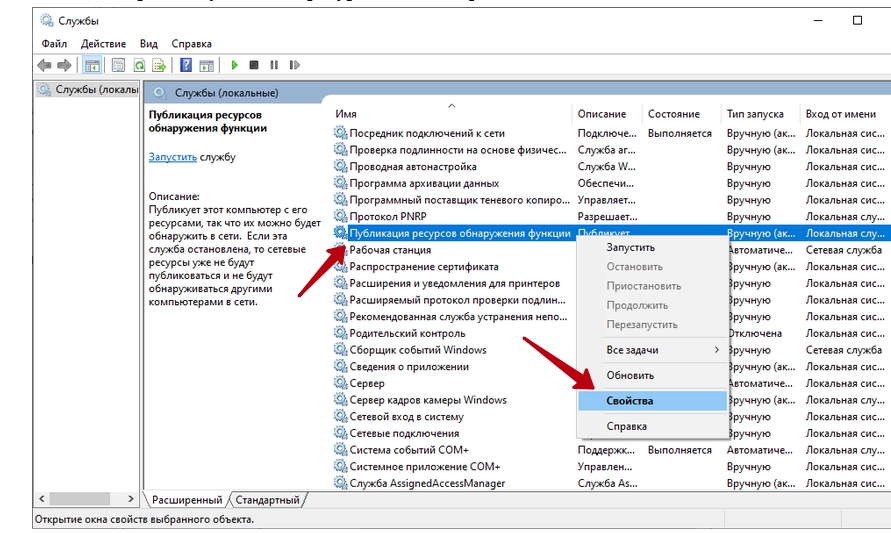Open the 'Действие' menu in the menu bar

pos(104,44)
